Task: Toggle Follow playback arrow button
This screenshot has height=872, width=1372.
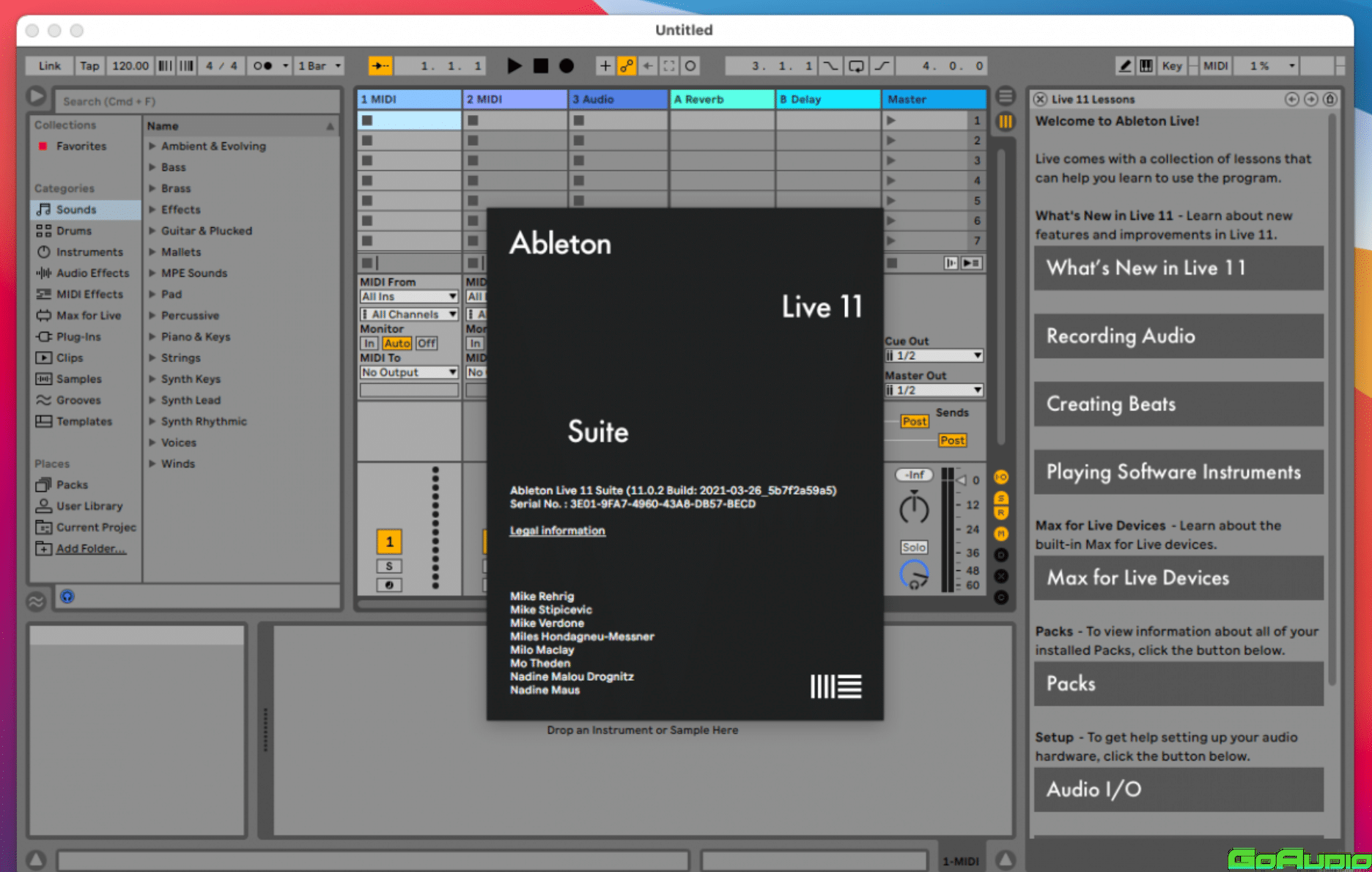Action: [x=380, y=66]
